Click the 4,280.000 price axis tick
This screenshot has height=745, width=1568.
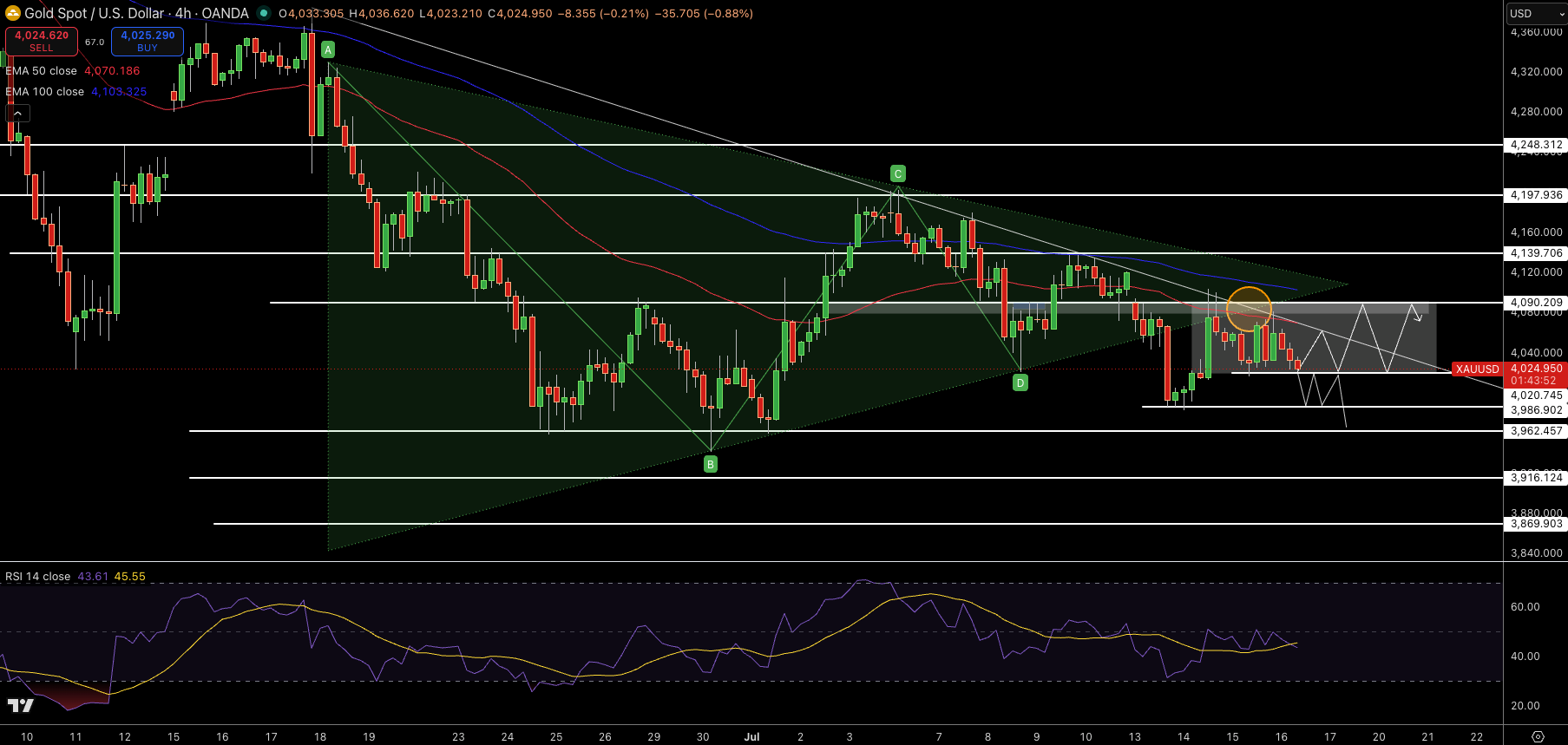[x=1536, y=112]
